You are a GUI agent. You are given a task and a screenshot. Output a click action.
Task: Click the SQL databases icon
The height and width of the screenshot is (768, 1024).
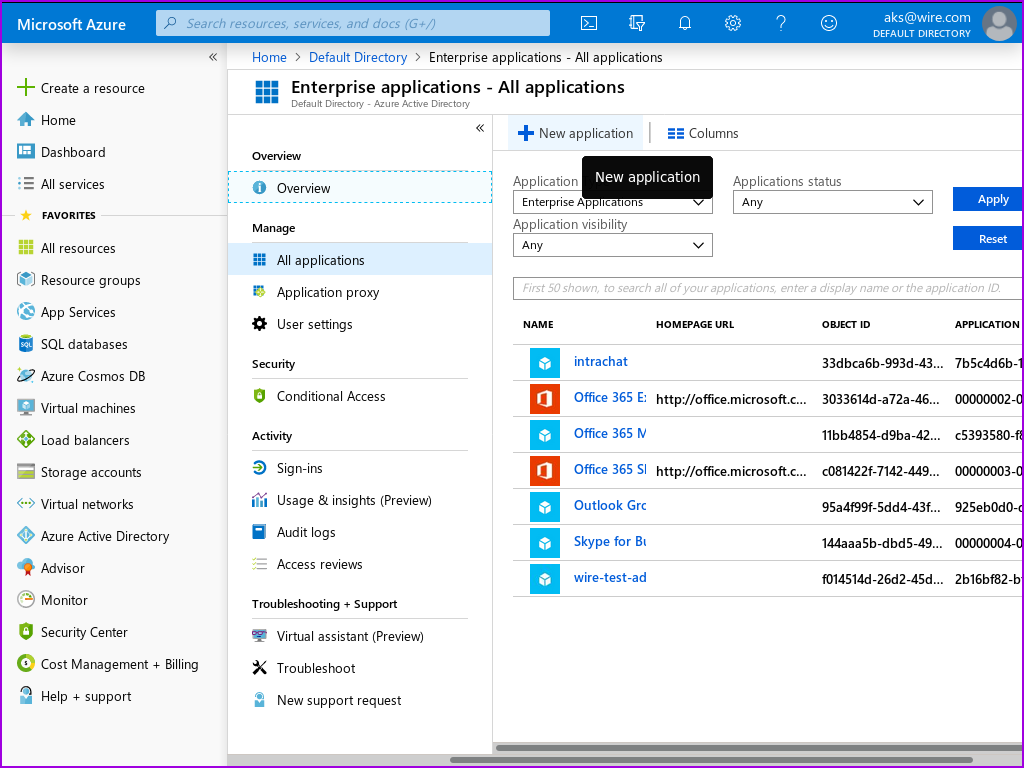click(x=25, y=344)
